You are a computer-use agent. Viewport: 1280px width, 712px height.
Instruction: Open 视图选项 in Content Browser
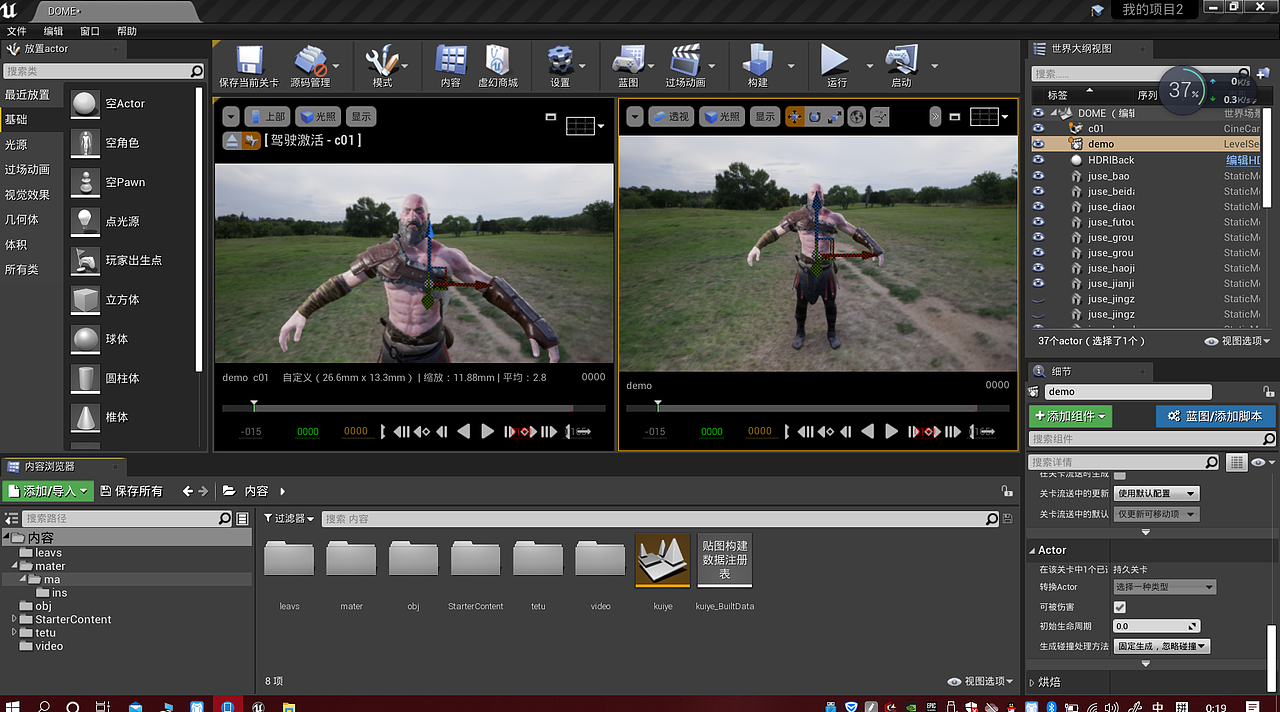[x=982, y=681]
